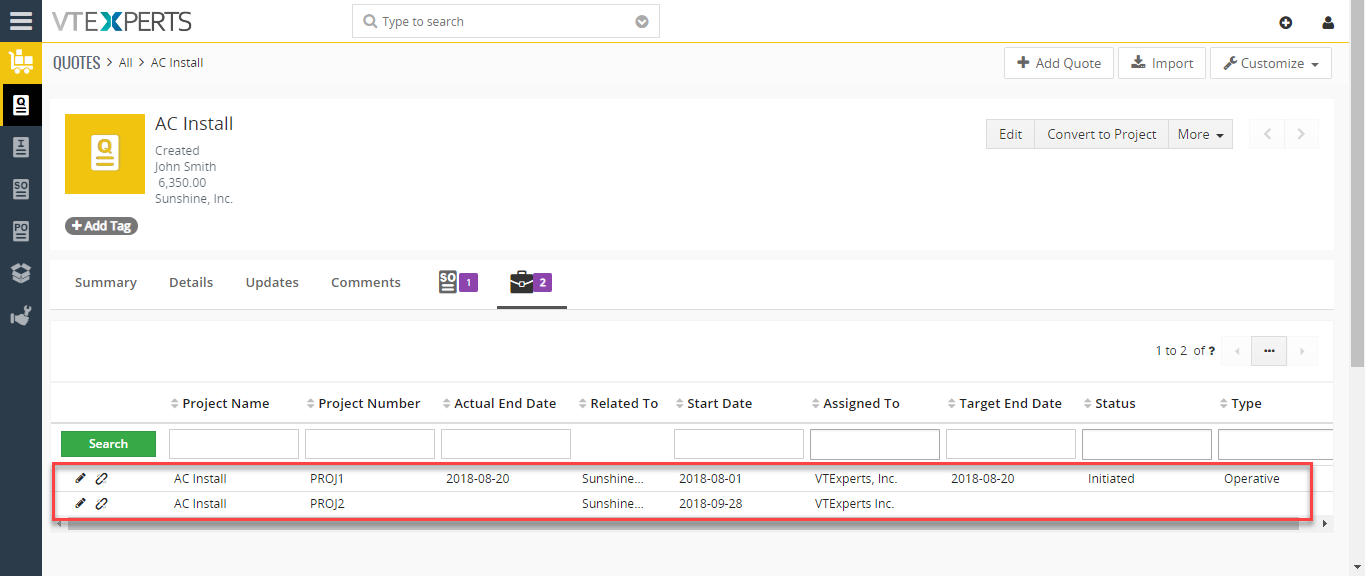This screenshot has height=576, width=1365.
Task: Open the Sales Orders related tab
Action: click(458, 282)
